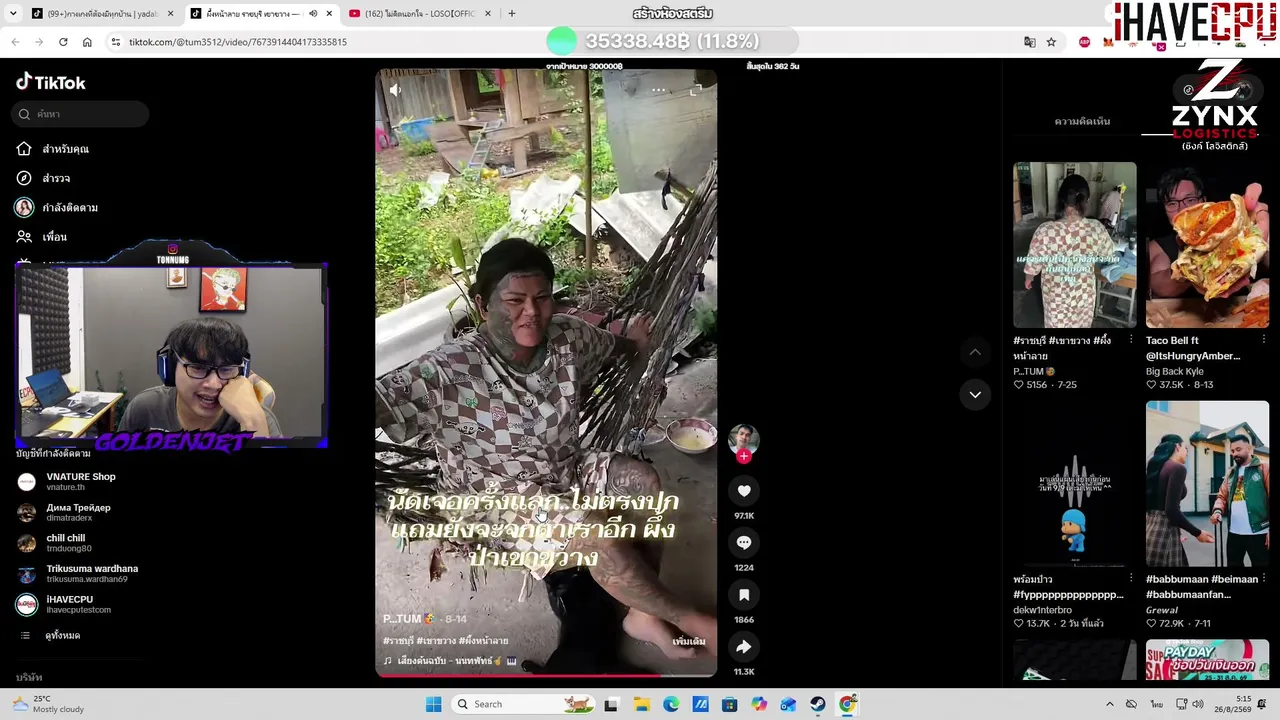Expand followed accounts with ดูทั้งหมด
Screen dimensions: 1280x720
click(x=50, y=636)
